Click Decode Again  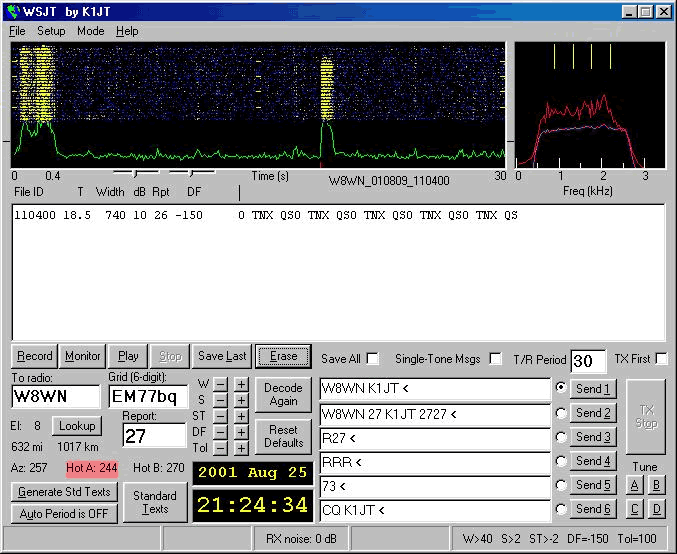[283, 394]
